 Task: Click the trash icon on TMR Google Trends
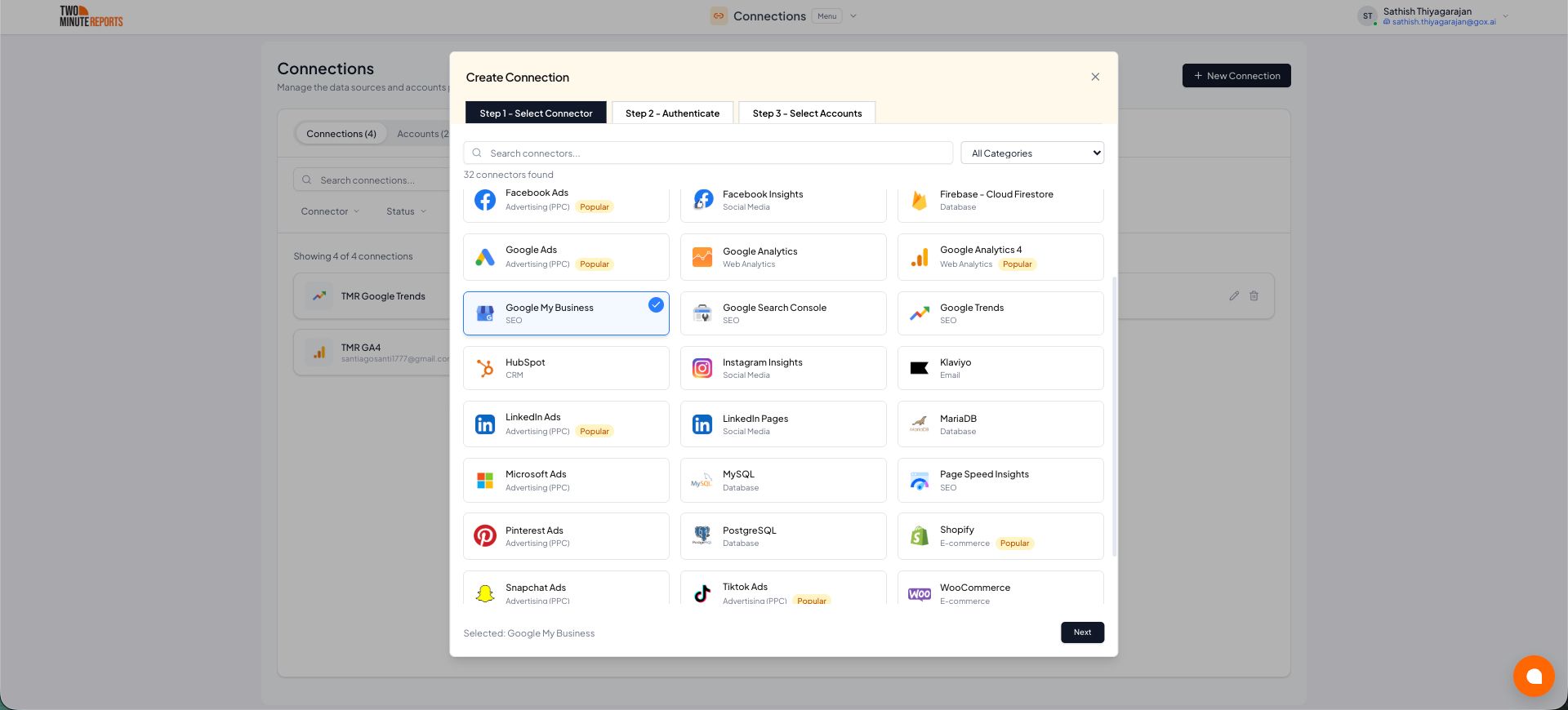[x=1254, y=296]
